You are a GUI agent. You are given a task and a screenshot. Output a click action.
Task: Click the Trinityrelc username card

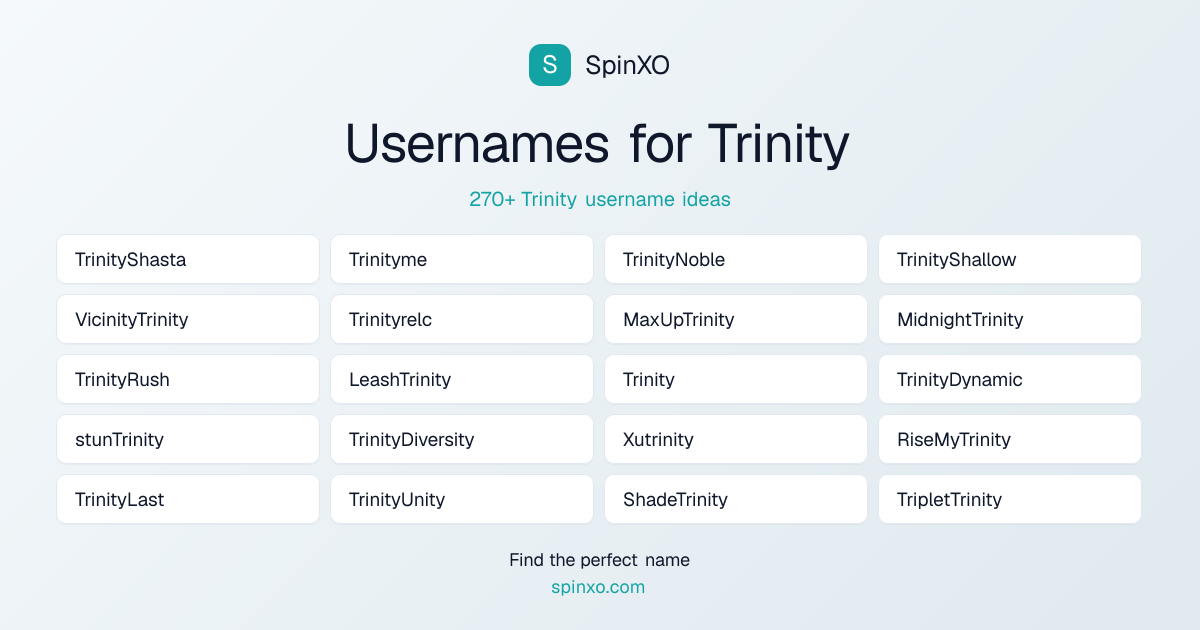click(462, 319)
